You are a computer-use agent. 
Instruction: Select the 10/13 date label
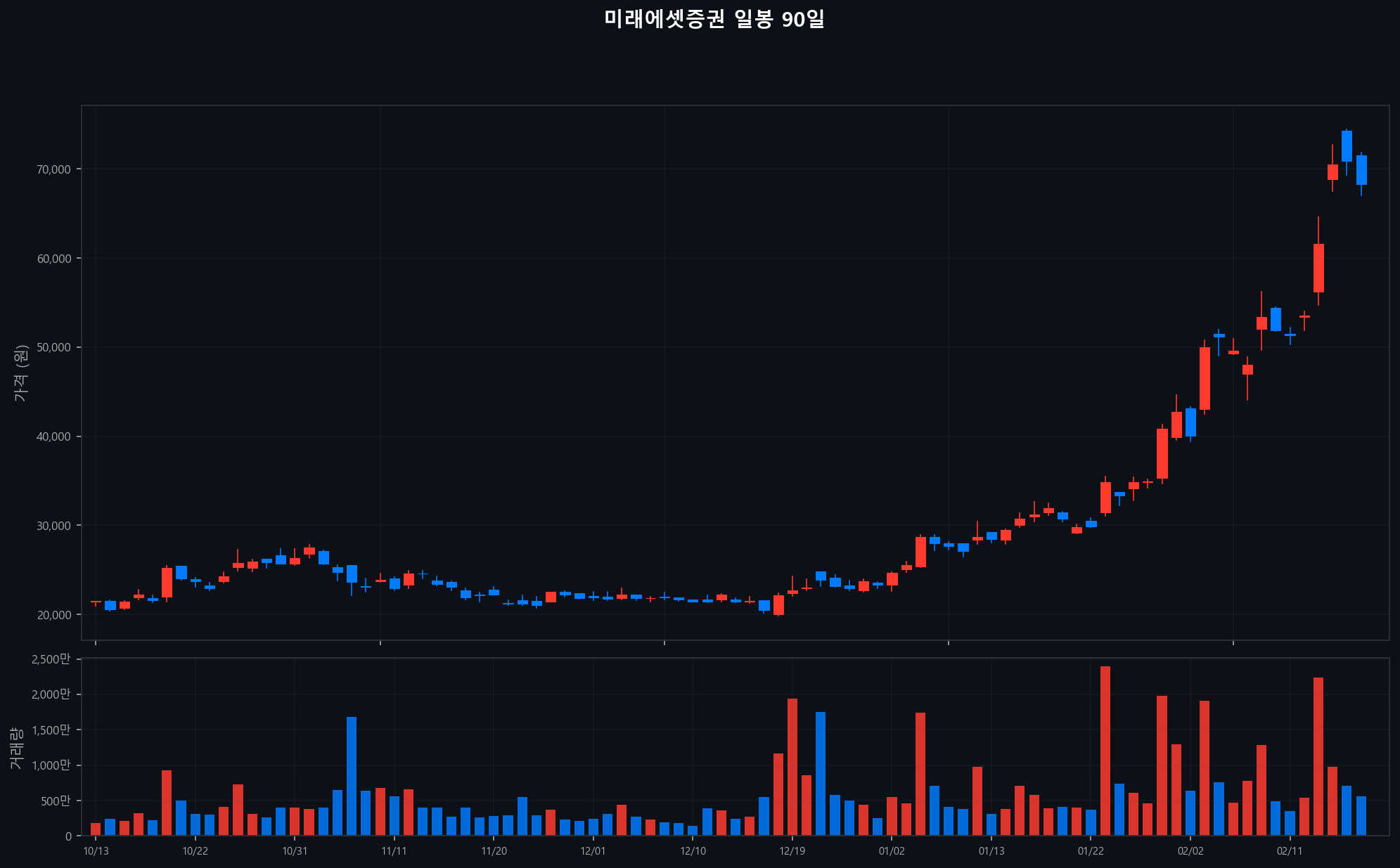pos(96,852)
